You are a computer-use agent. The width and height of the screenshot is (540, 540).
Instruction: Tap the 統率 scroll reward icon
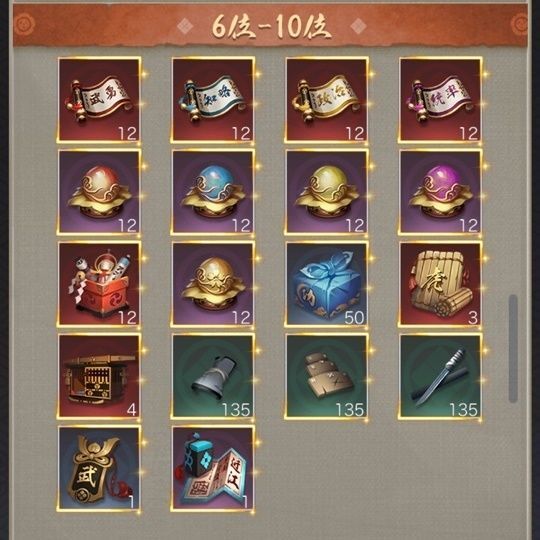tap(440, 100)
